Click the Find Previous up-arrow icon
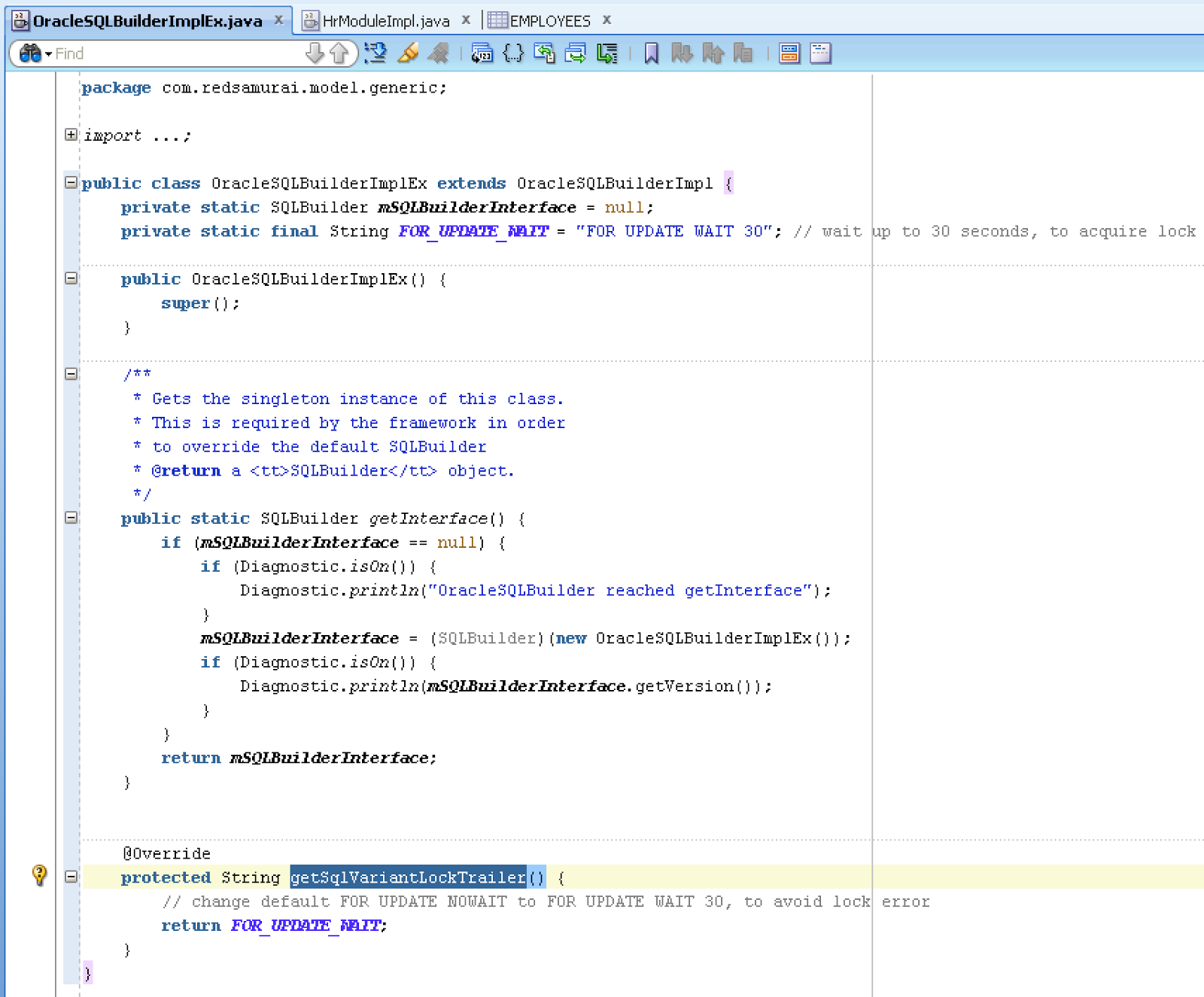Screen dimensions: 1204x997 337,53
